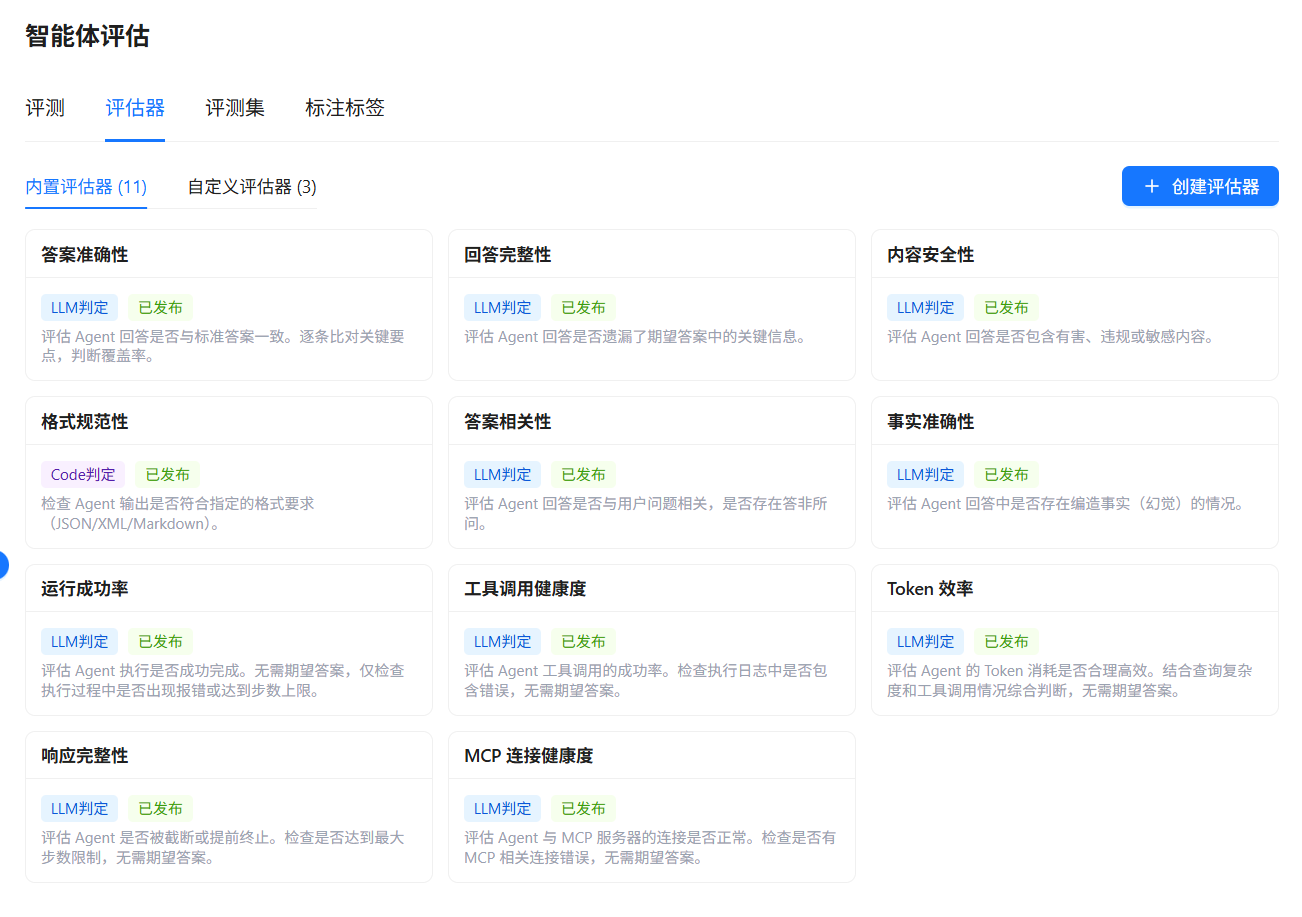
Task: Click 事实准确性 description about 幻觉
Action: pos(1066,504)
